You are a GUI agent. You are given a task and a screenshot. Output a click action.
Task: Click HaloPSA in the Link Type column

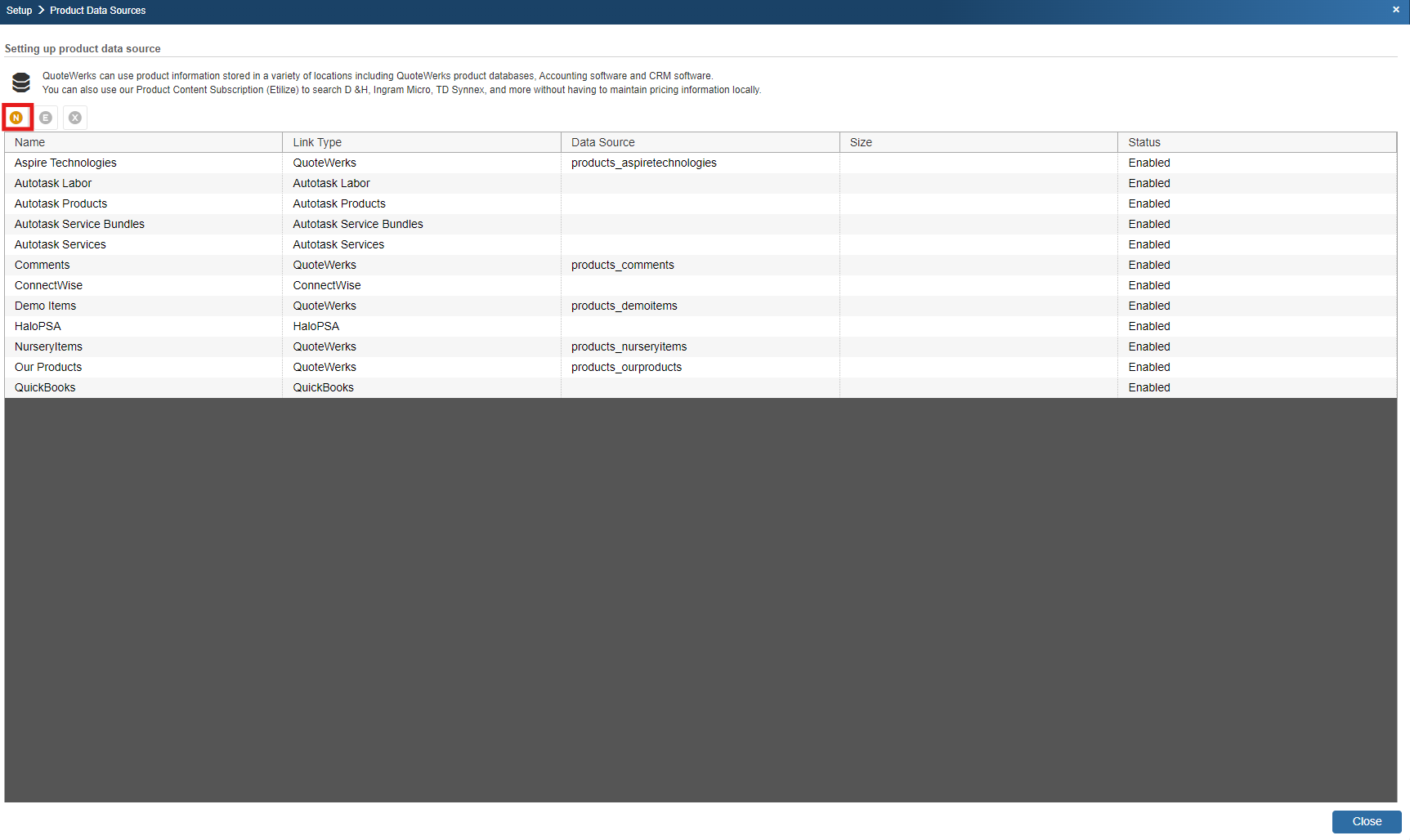coord(316,326)
